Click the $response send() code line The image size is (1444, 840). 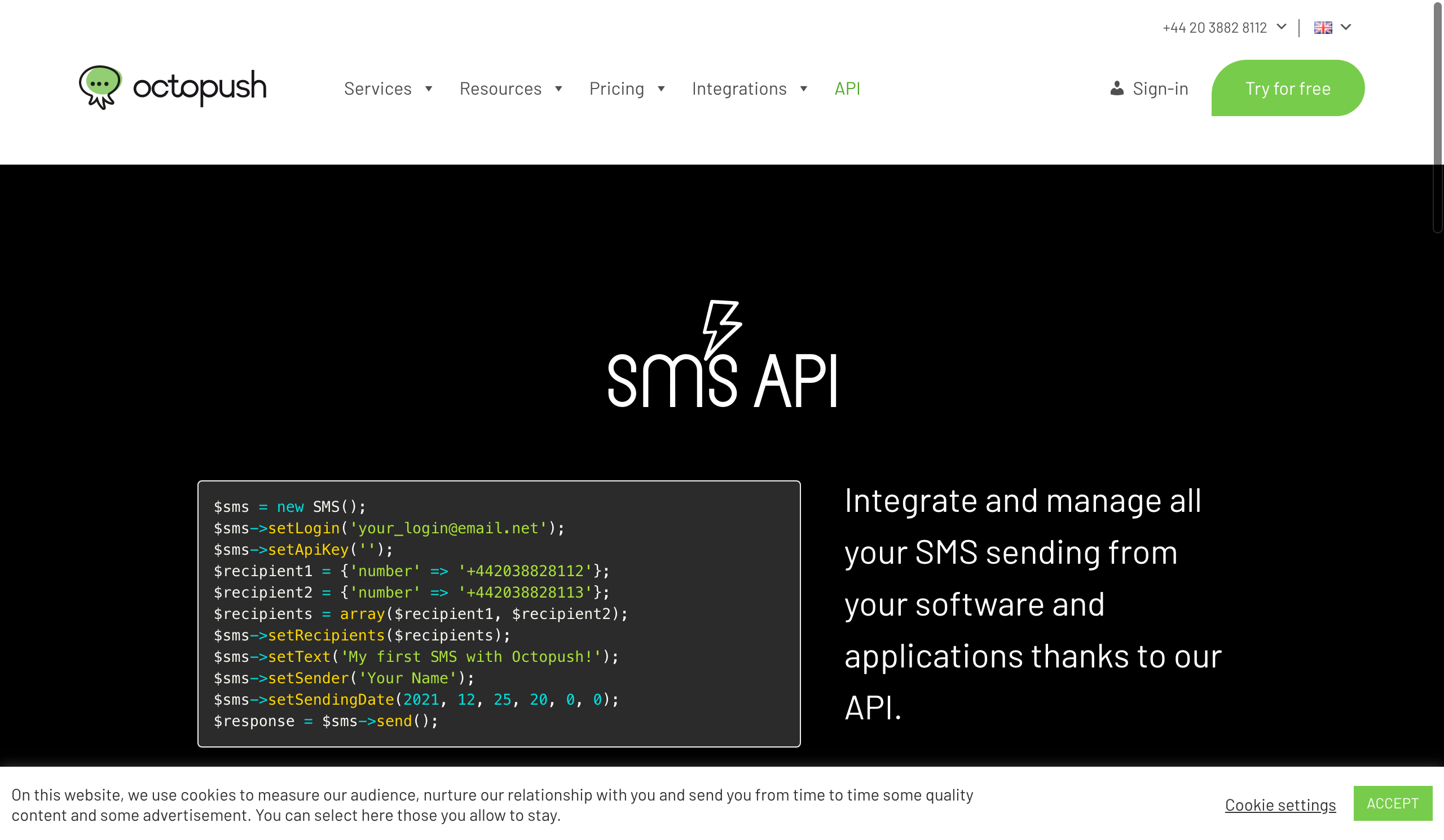[x=326, y=721]
